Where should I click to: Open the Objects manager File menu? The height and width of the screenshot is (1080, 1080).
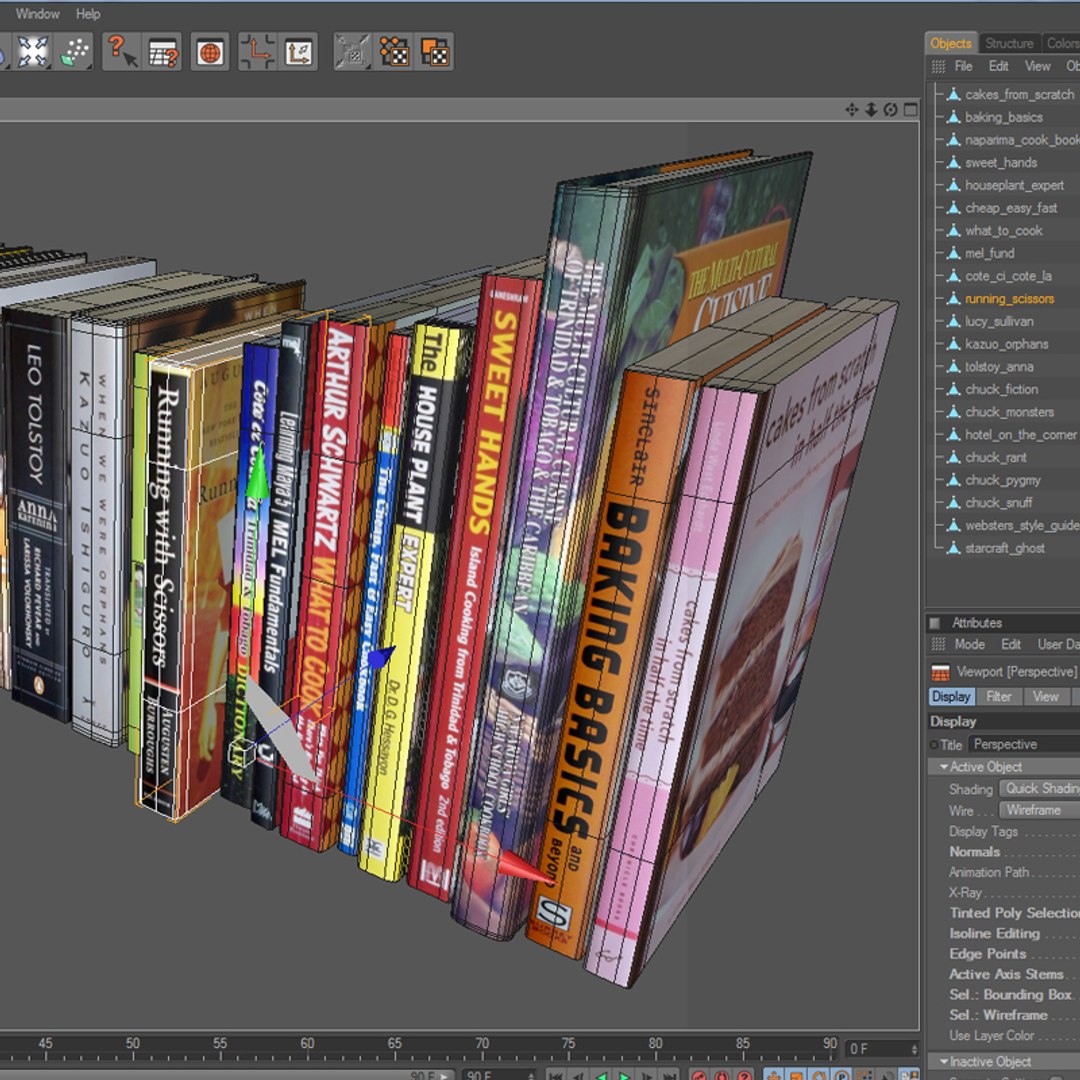click(x=963, y=66)
